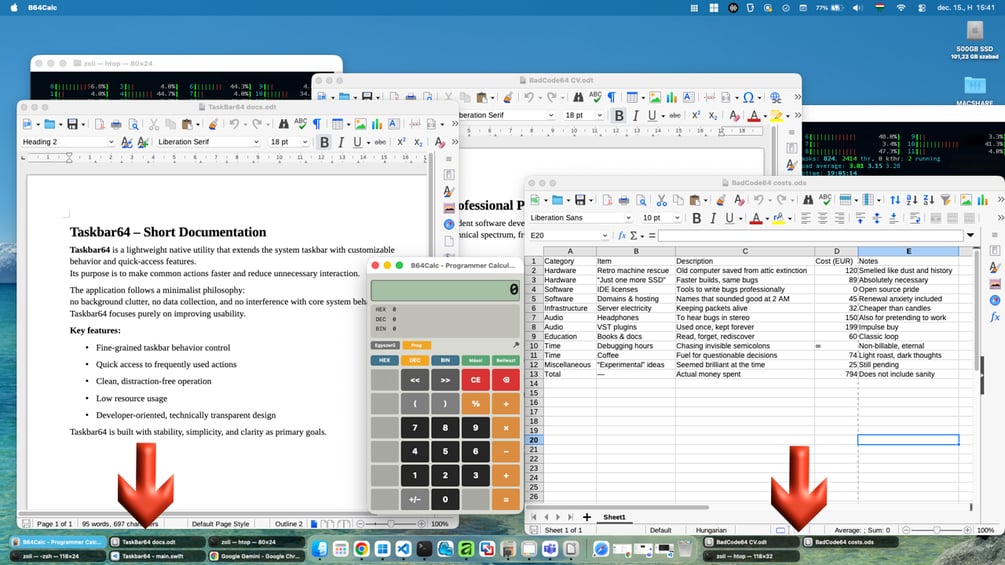The image size is (1005, 565).
Task: Toggle Strikethrough in Taskbar64 docs toolbar
Action: tap(380, 142)
